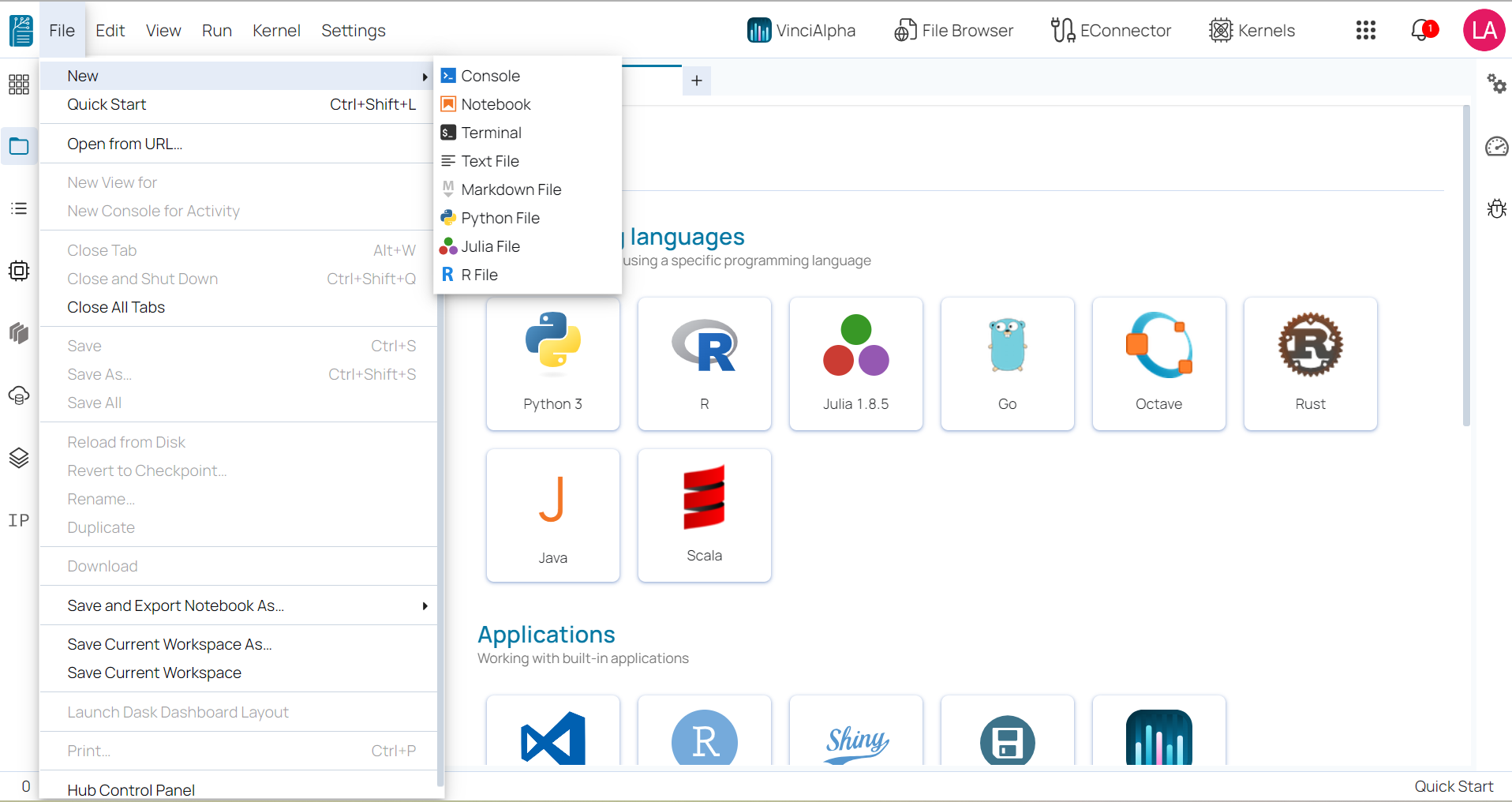Screen dimensions: 1512x802
Task: Click the application logo icon
Action: 21,31
